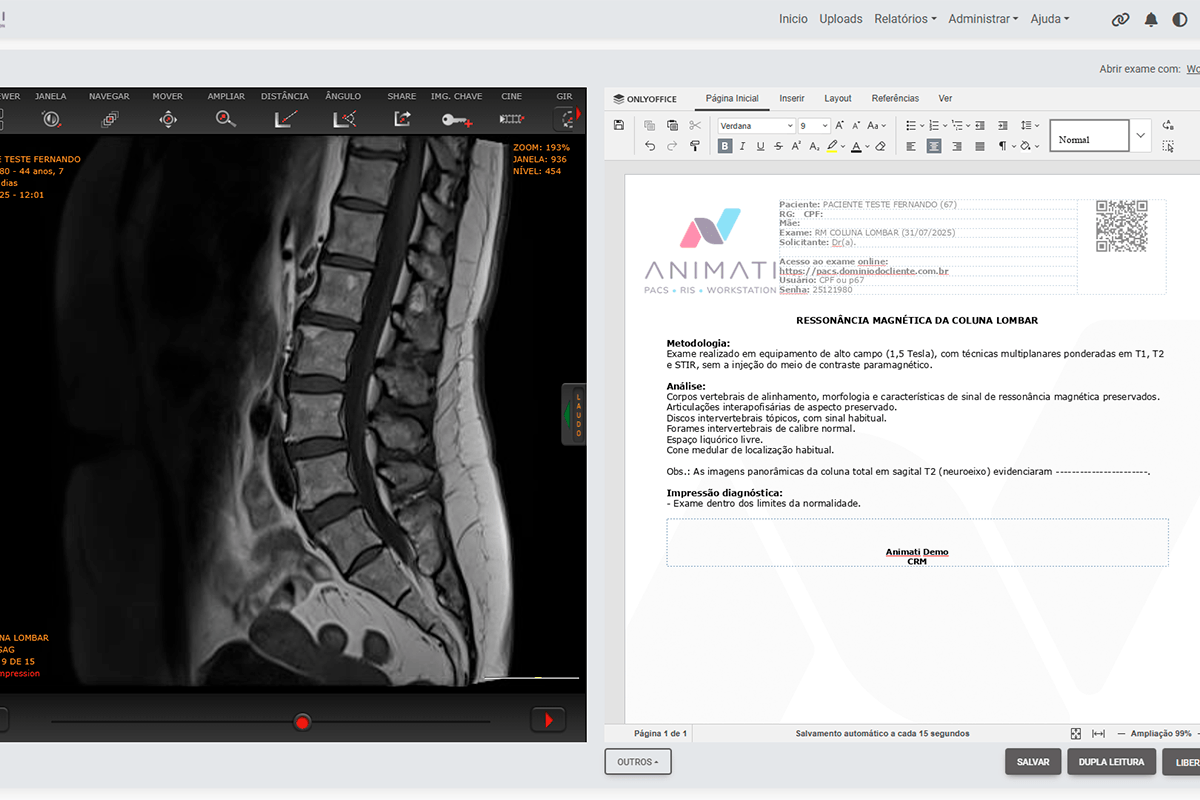Expand the paragraph styles gallery arrow
Screen dimensions: 1200x800
click(1140, 135)
